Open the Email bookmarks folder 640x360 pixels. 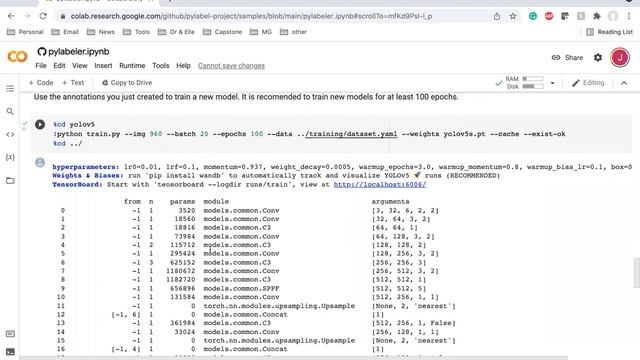click(65, 32)
